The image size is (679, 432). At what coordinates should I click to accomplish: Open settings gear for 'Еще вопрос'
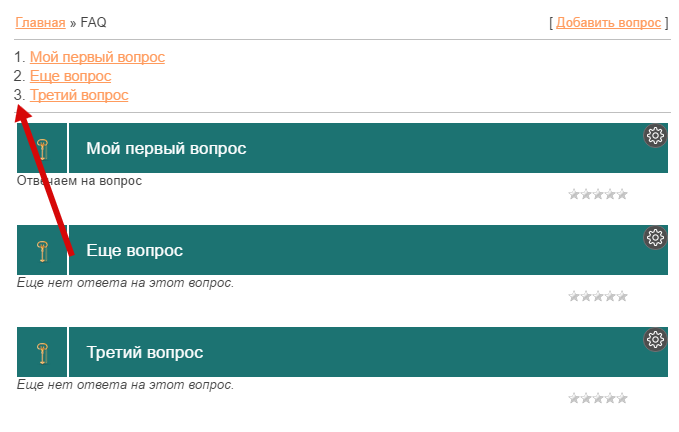pyautogui.click(x=655, y=238)
